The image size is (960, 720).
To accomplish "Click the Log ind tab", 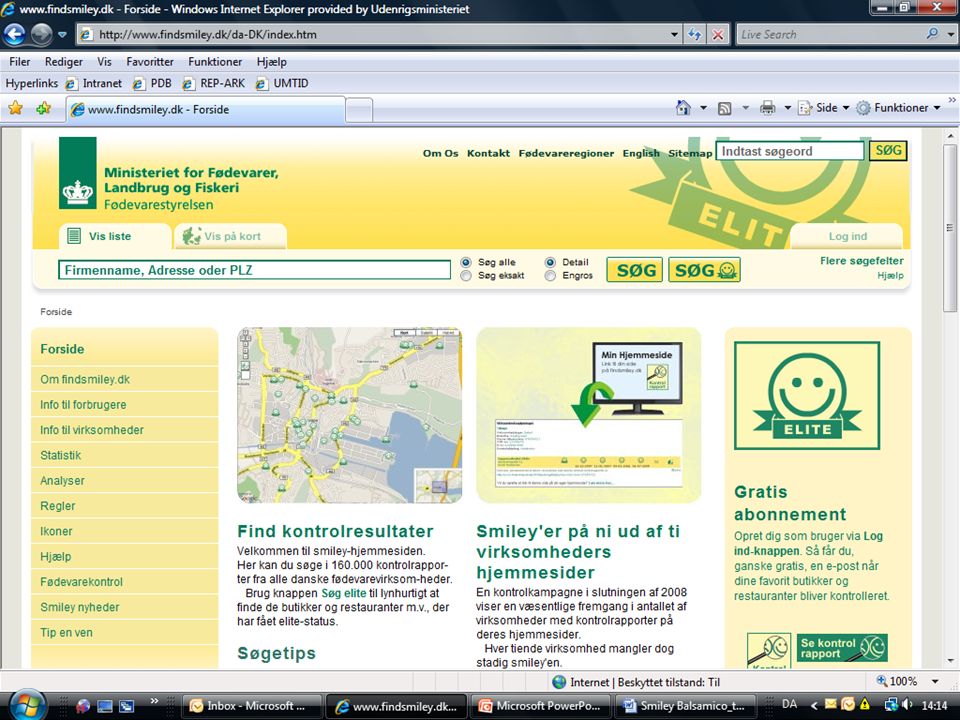I will (847, 236).
